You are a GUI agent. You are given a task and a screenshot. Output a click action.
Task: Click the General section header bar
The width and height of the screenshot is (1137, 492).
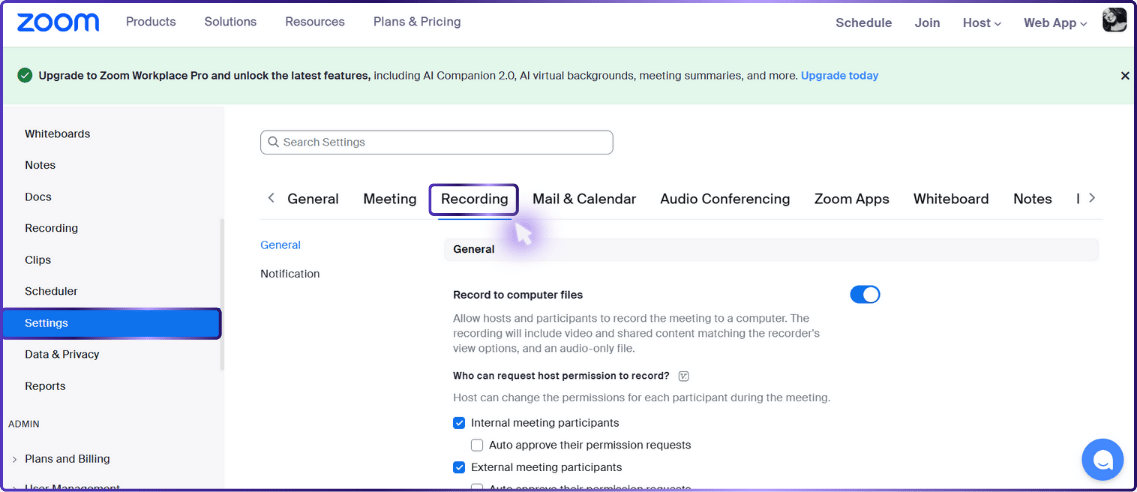(x=772, y=249)
